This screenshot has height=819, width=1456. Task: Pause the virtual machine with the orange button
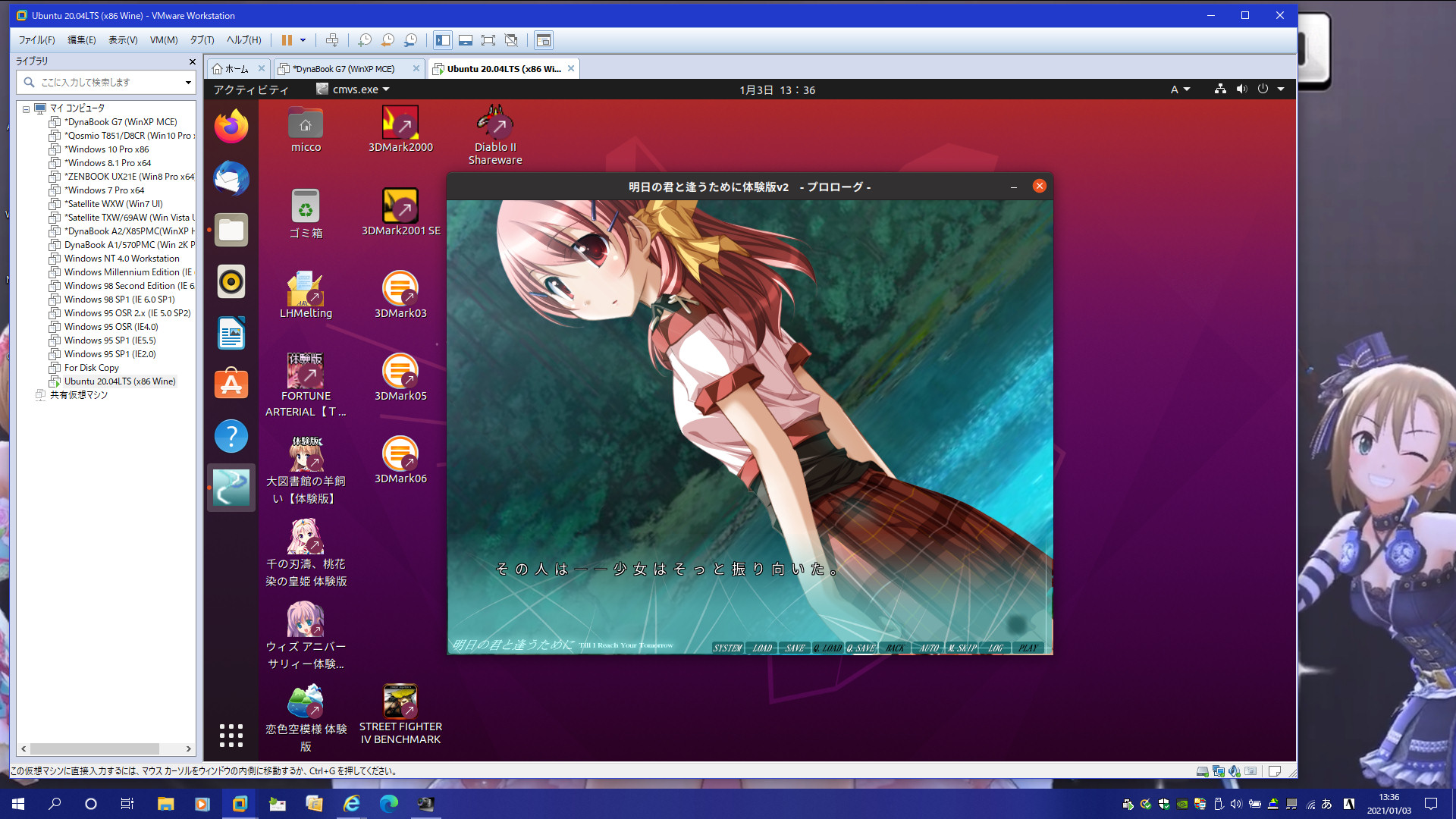(x=287, y=40)
